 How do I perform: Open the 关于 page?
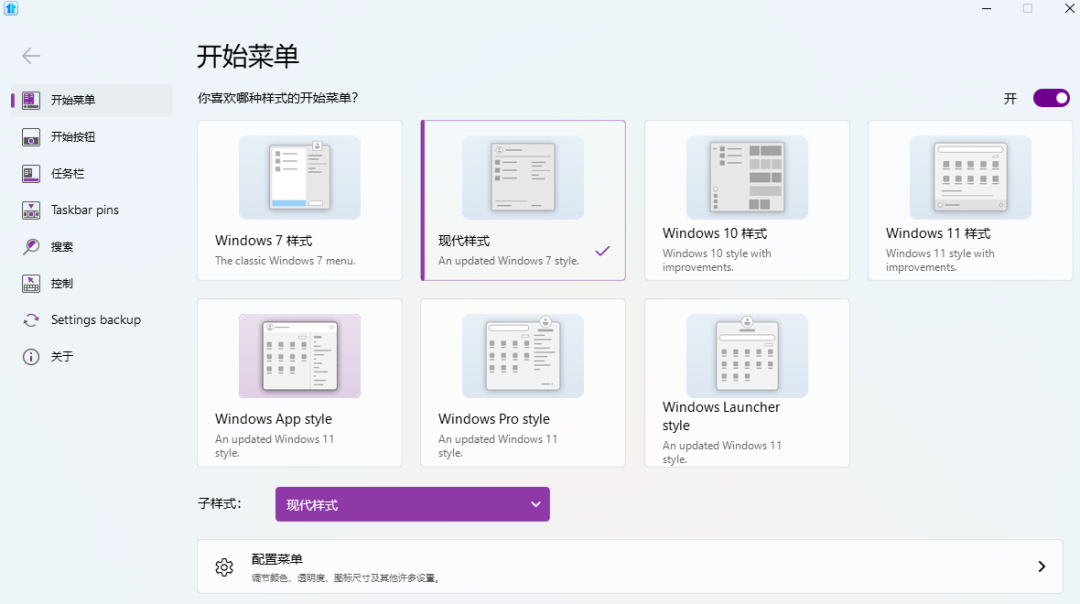tap(92, 357)
